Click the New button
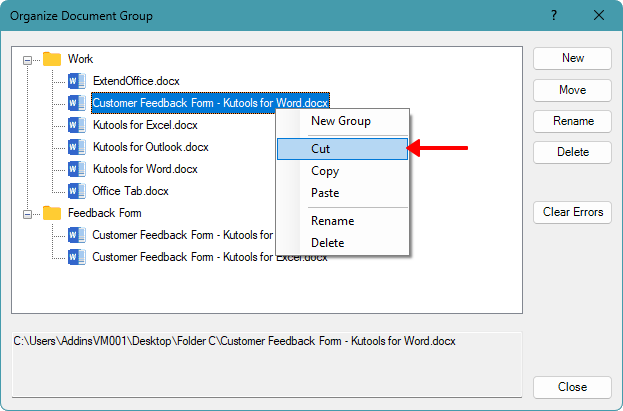The width and height of the screenshot is (623, 411). (572, 58)
